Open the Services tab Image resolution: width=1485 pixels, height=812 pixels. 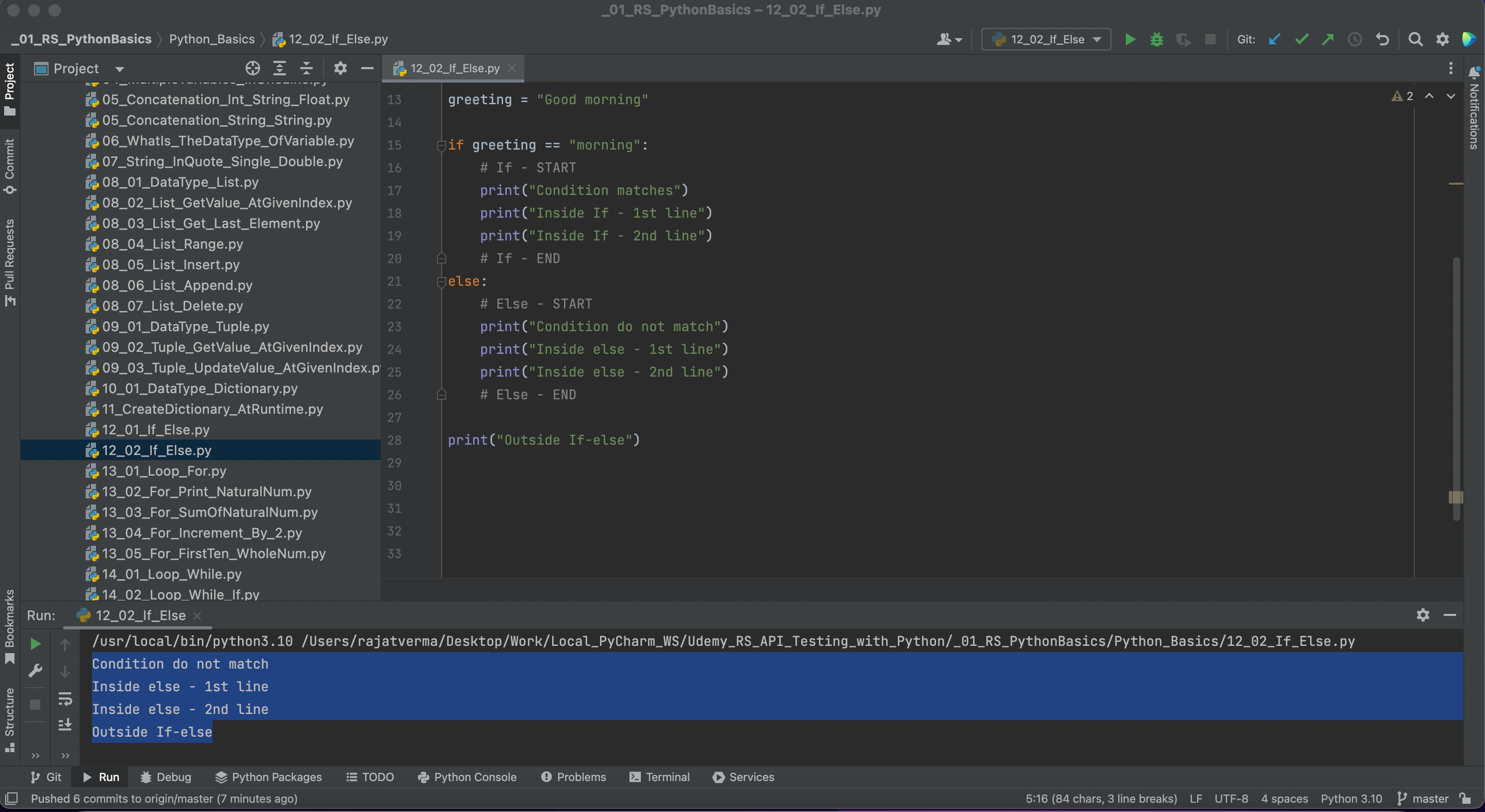pos(743,777)
